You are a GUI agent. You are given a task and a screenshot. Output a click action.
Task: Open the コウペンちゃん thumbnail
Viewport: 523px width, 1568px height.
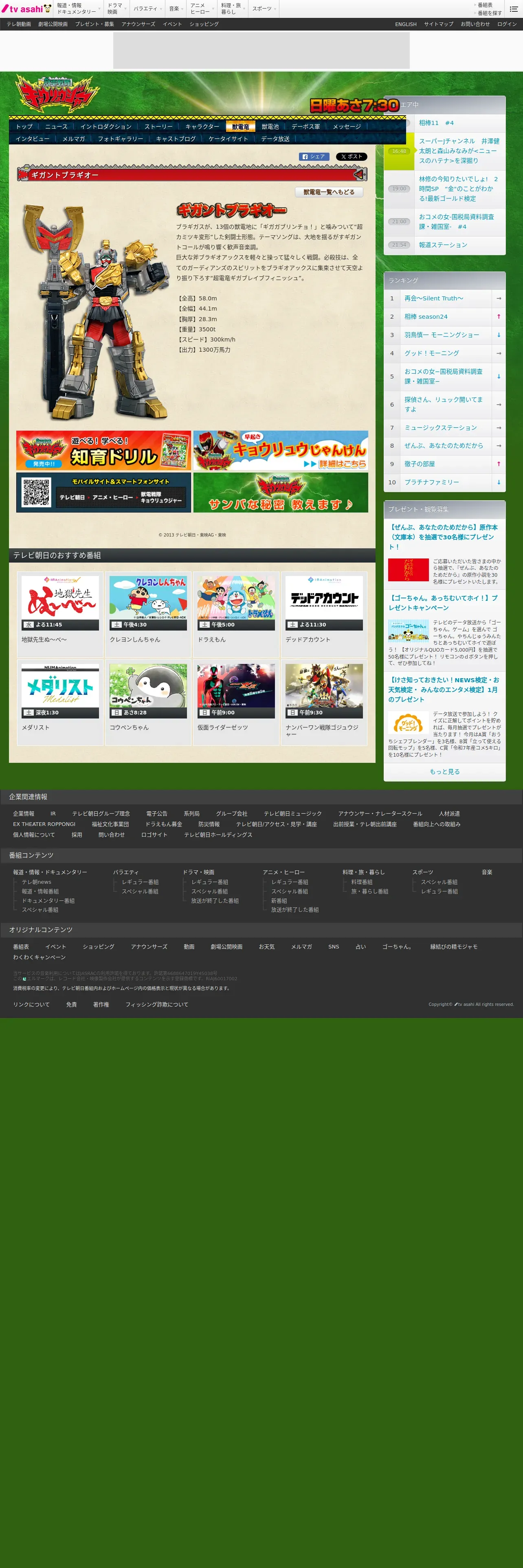tap(148, 691)
